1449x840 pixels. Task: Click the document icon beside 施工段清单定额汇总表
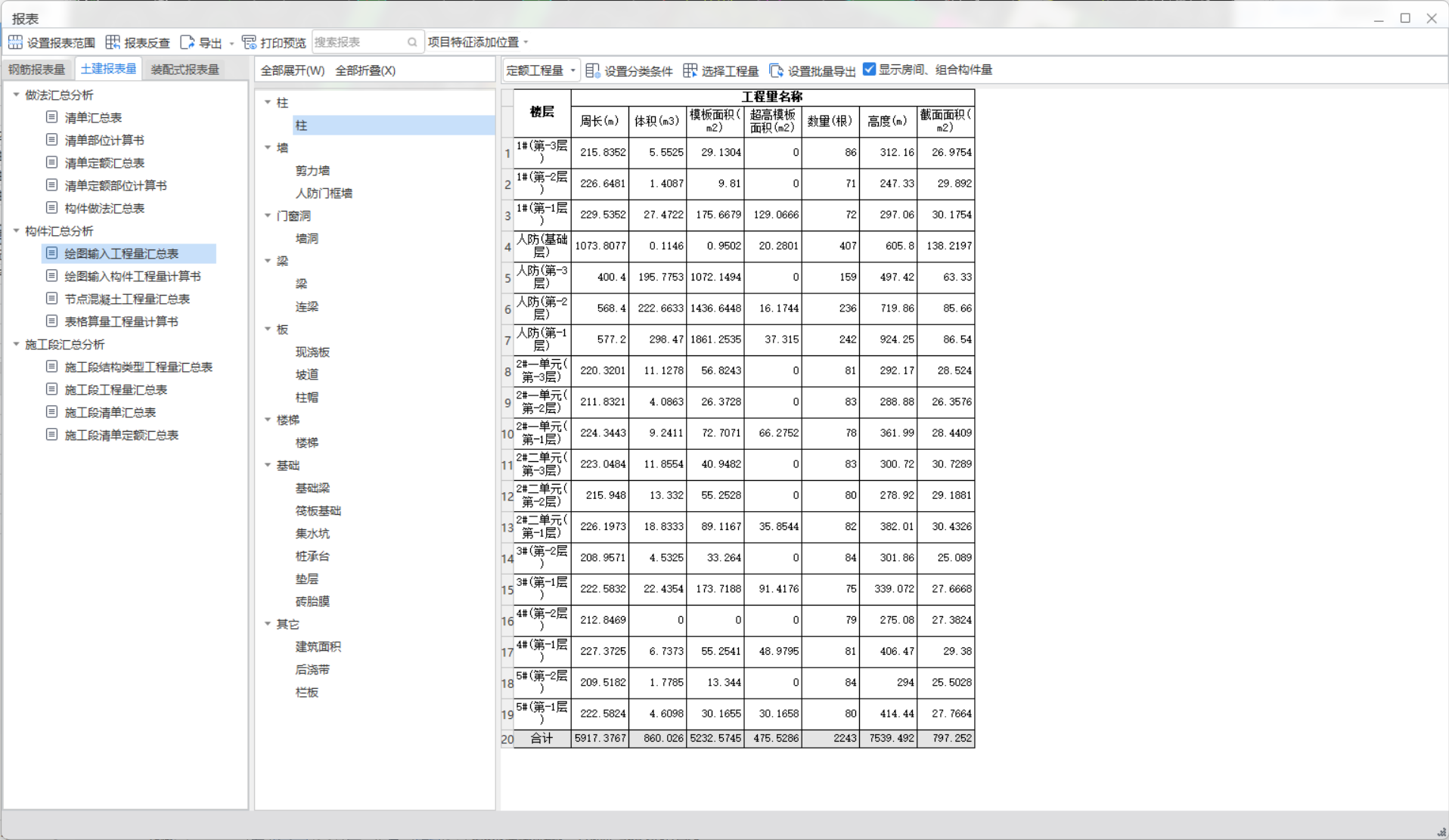pyautogui.click(x=51, y=435)
